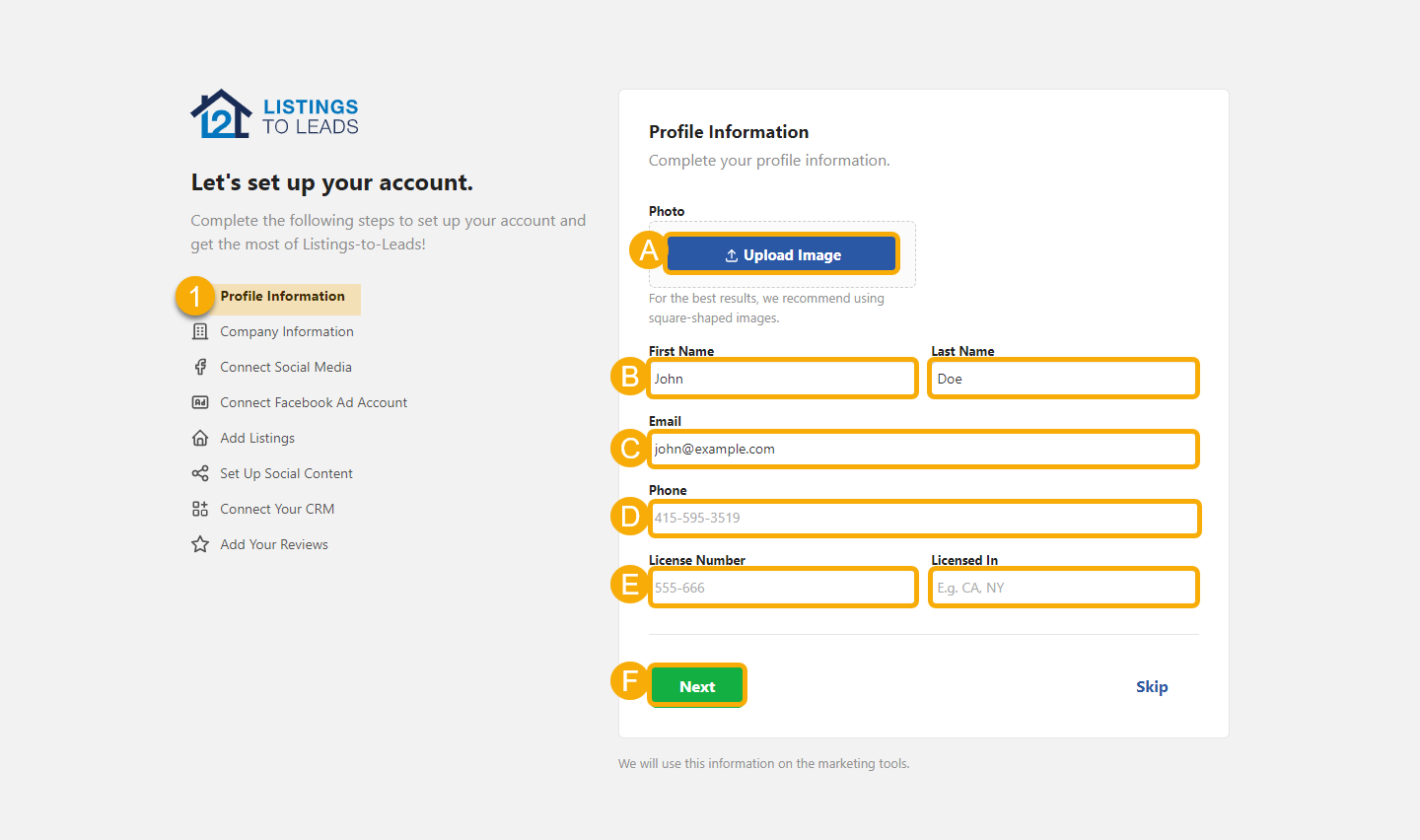Click the Connect Your CRM icon
This screenshot has height=840, width=1420.
point(200,509)
